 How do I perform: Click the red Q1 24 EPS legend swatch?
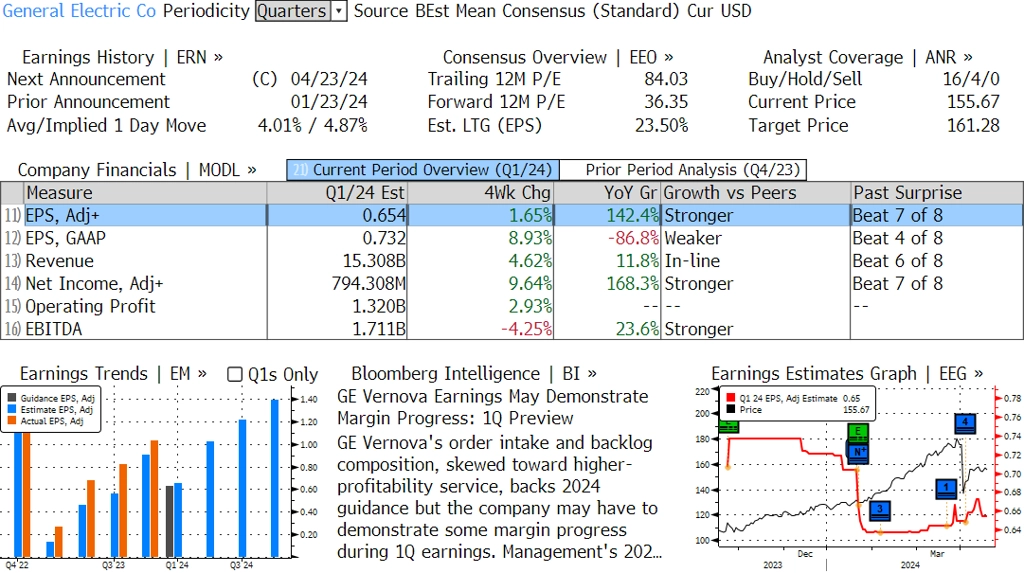tap(730, 398)
